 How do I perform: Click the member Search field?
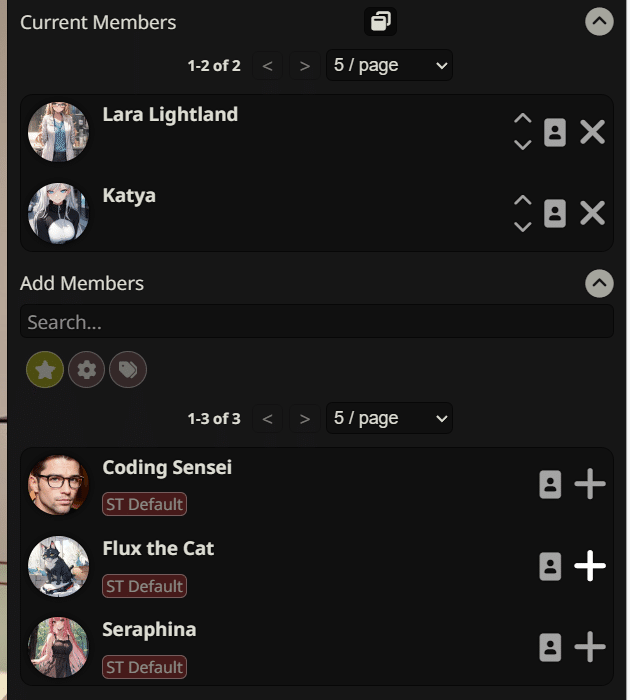pyautogui.click(x=317, y=321)
